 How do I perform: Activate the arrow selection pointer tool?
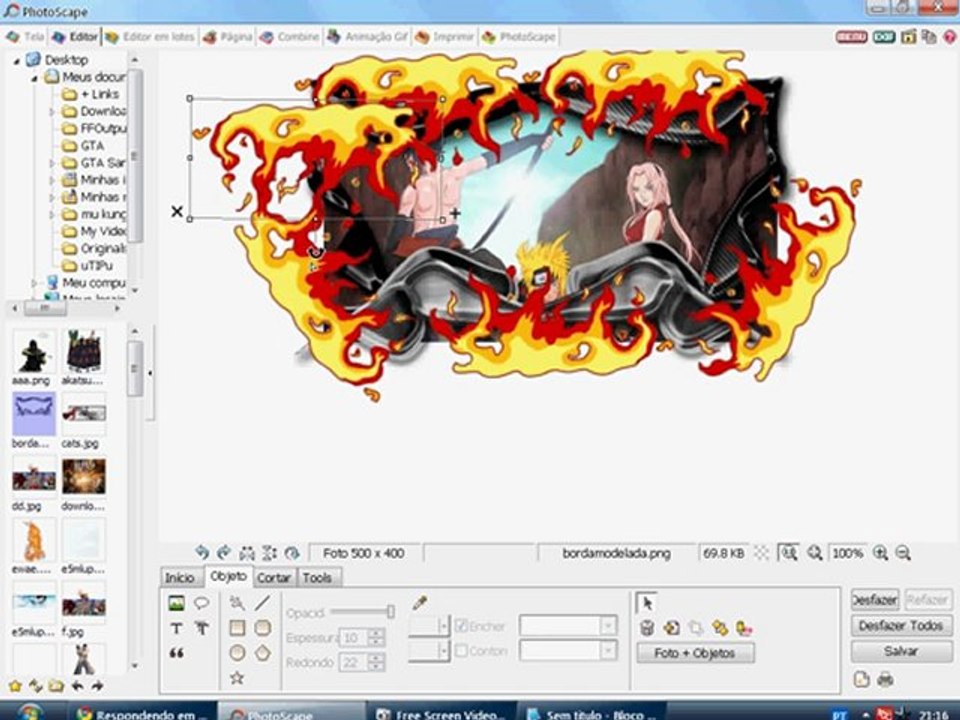[x=647, y=603]
